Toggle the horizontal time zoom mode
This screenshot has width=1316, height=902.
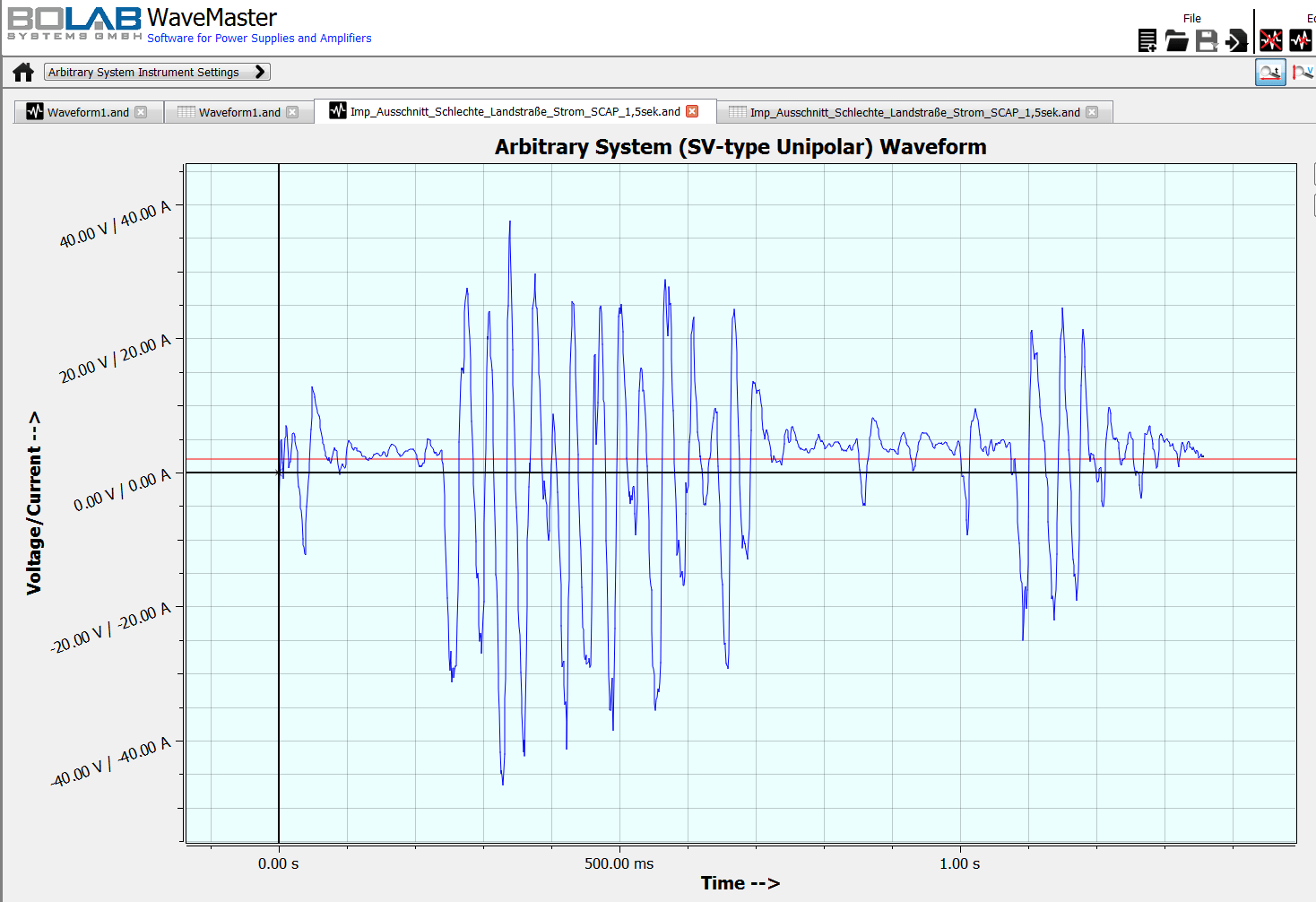tap(1269, 72)
